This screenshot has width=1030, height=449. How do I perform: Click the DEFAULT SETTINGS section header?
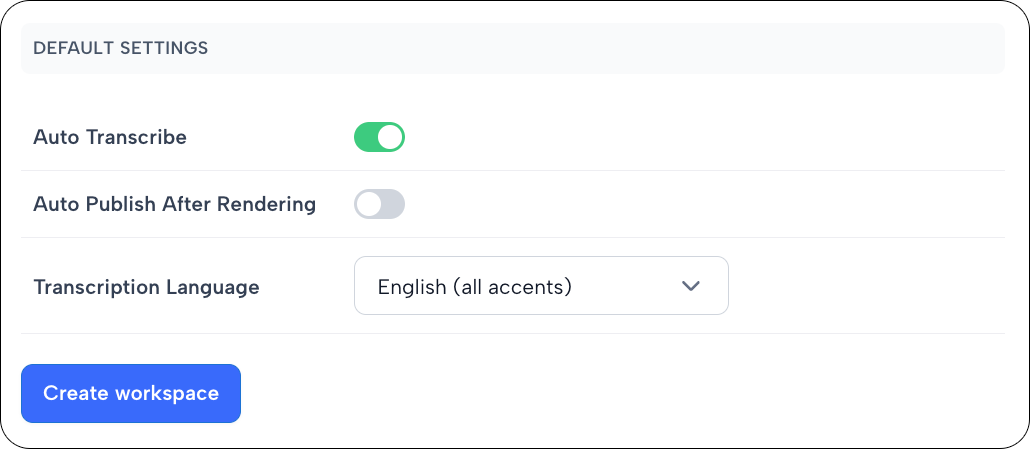[x=120, y=47]
